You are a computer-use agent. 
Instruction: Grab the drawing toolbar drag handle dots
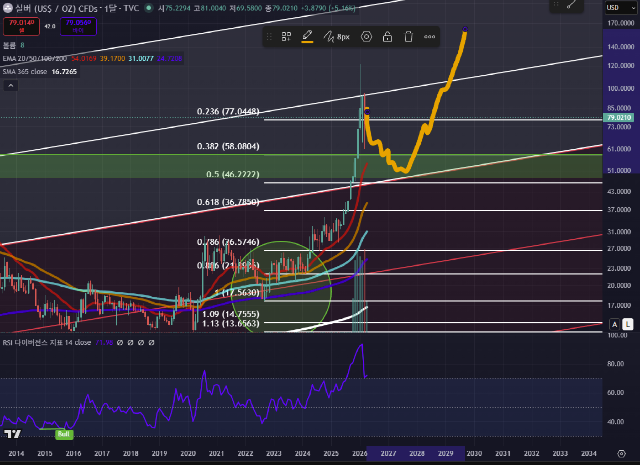tap(269, 37)
